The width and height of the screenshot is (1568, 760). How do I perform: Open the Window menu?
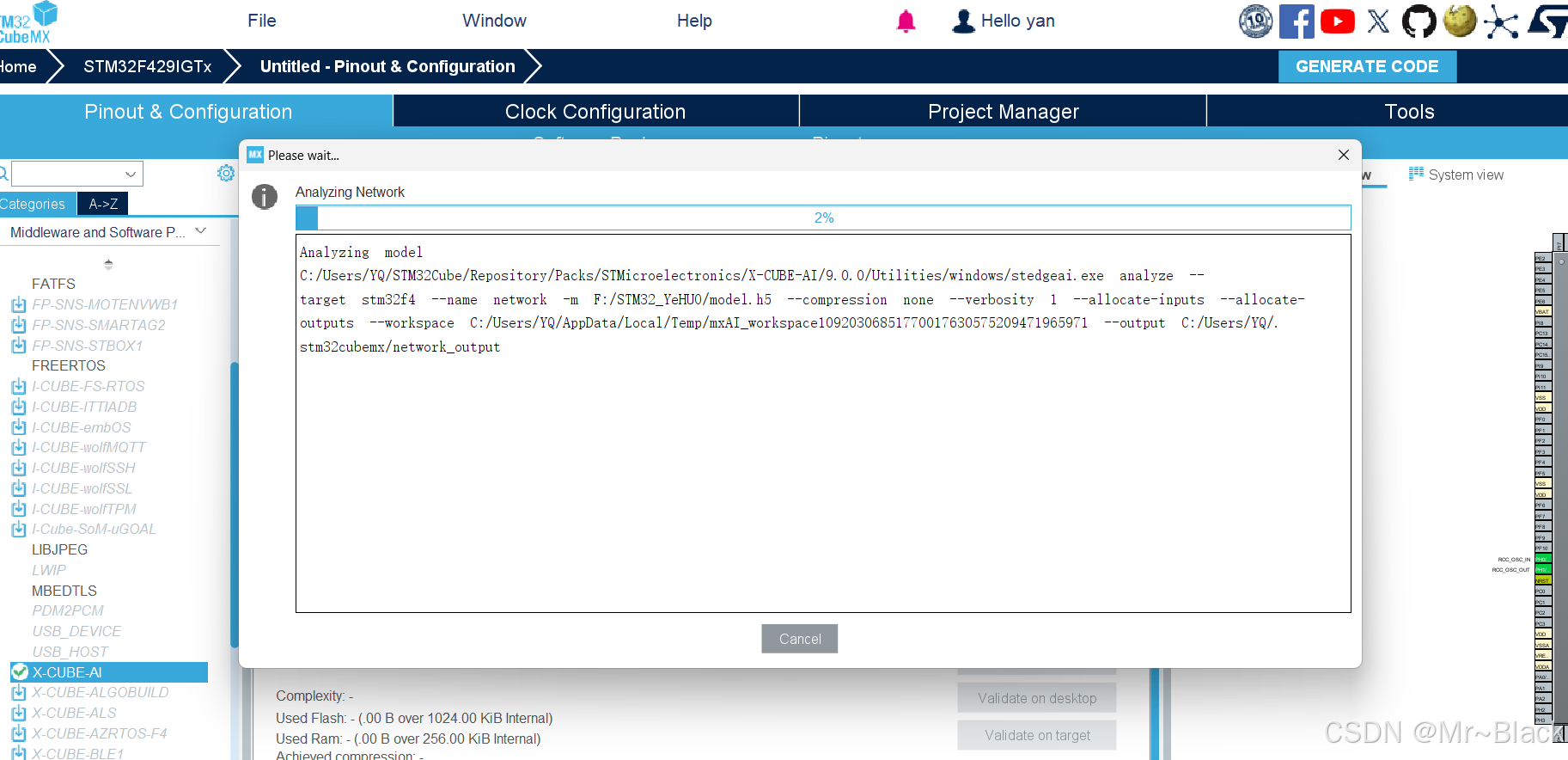click(494, 21)
